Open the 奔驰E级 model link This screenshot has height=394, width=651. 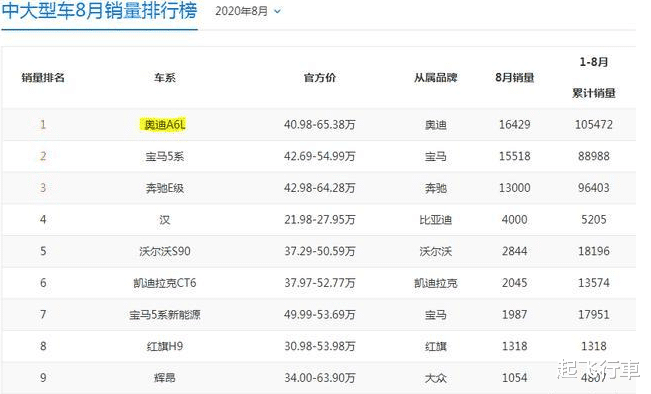165,188
